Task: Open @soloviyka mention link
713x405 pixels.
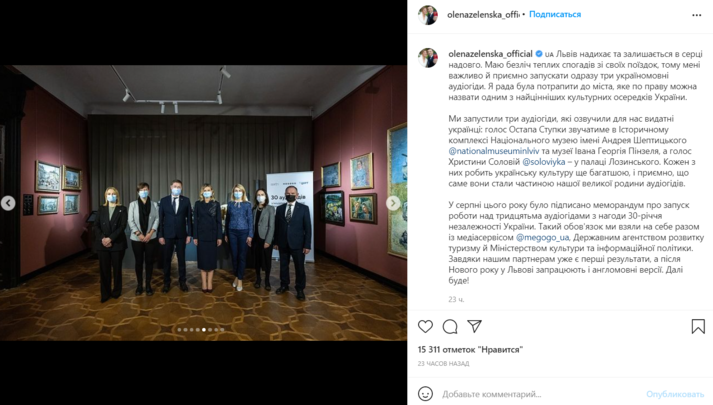Action: tap(543, 162)
